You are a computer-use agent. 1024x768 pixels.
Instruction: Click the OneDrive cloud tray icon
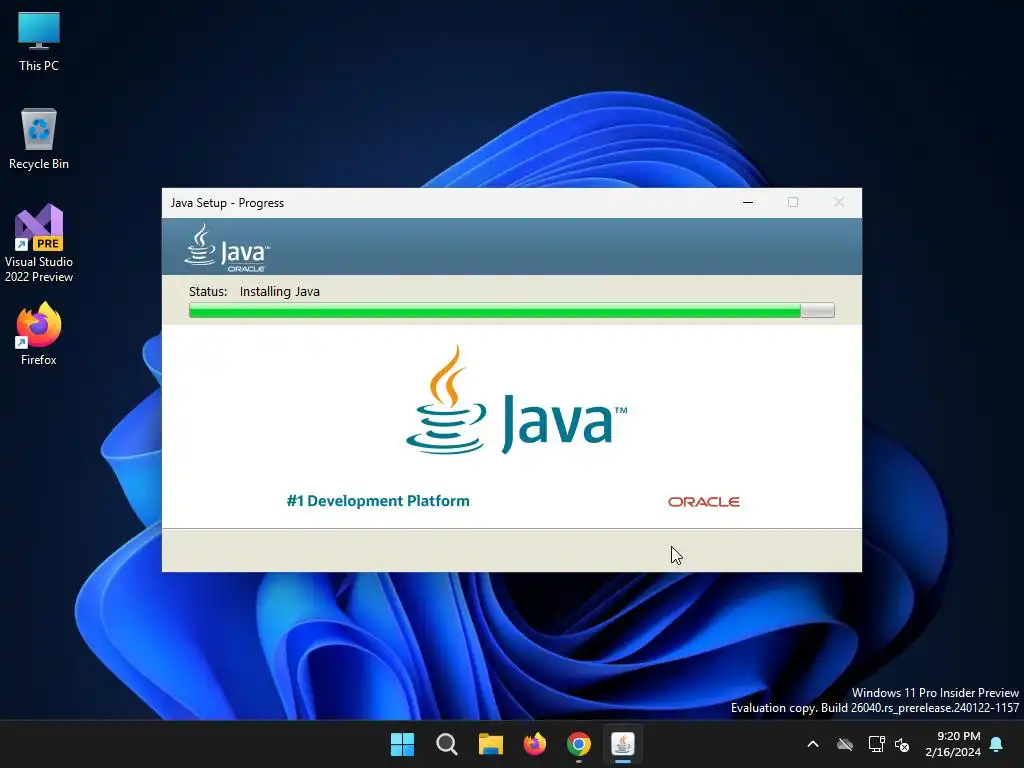pyautogui.click(x=845, y=744)
